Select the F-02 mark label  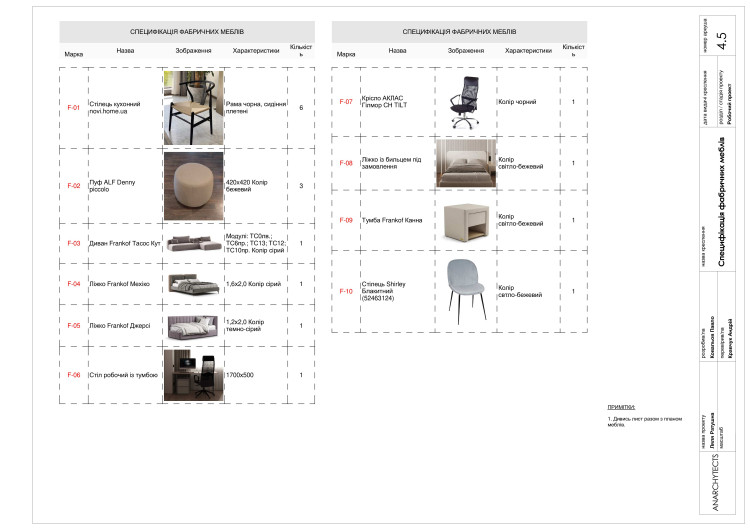pyautogui.click(x=73, y=186)
